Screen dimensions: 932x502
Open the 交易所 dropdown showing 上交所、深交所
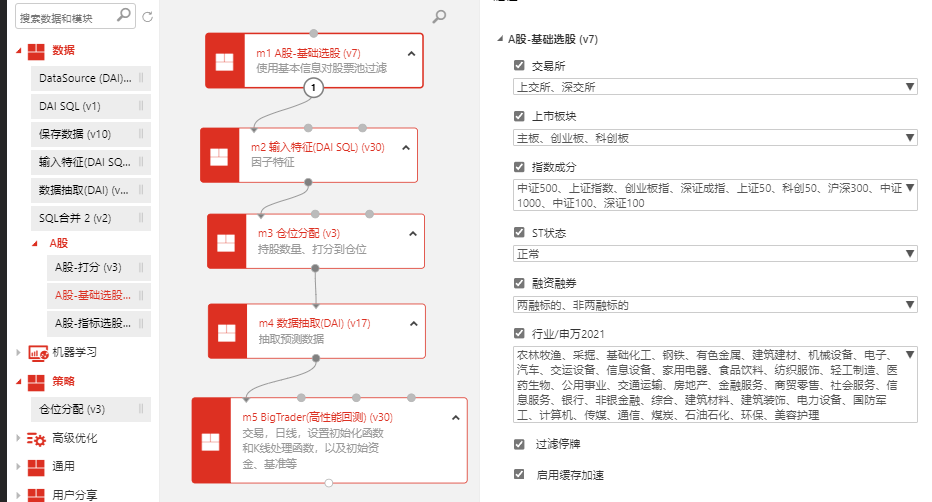(x=715, y=87)
